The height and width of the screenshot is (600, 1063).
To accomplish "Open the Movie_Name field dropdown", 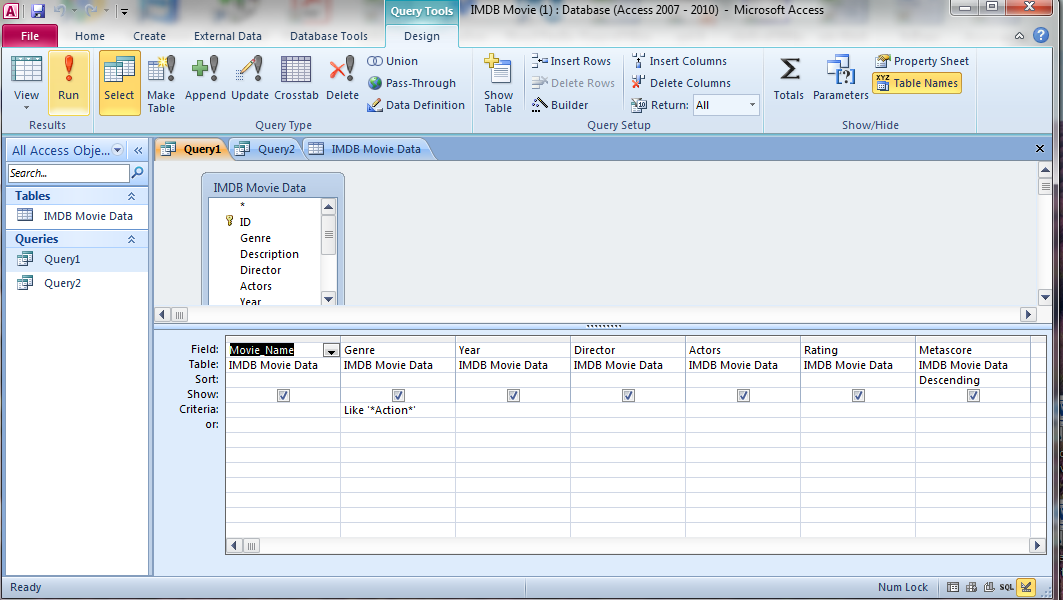I will click(x=330, y=349).
